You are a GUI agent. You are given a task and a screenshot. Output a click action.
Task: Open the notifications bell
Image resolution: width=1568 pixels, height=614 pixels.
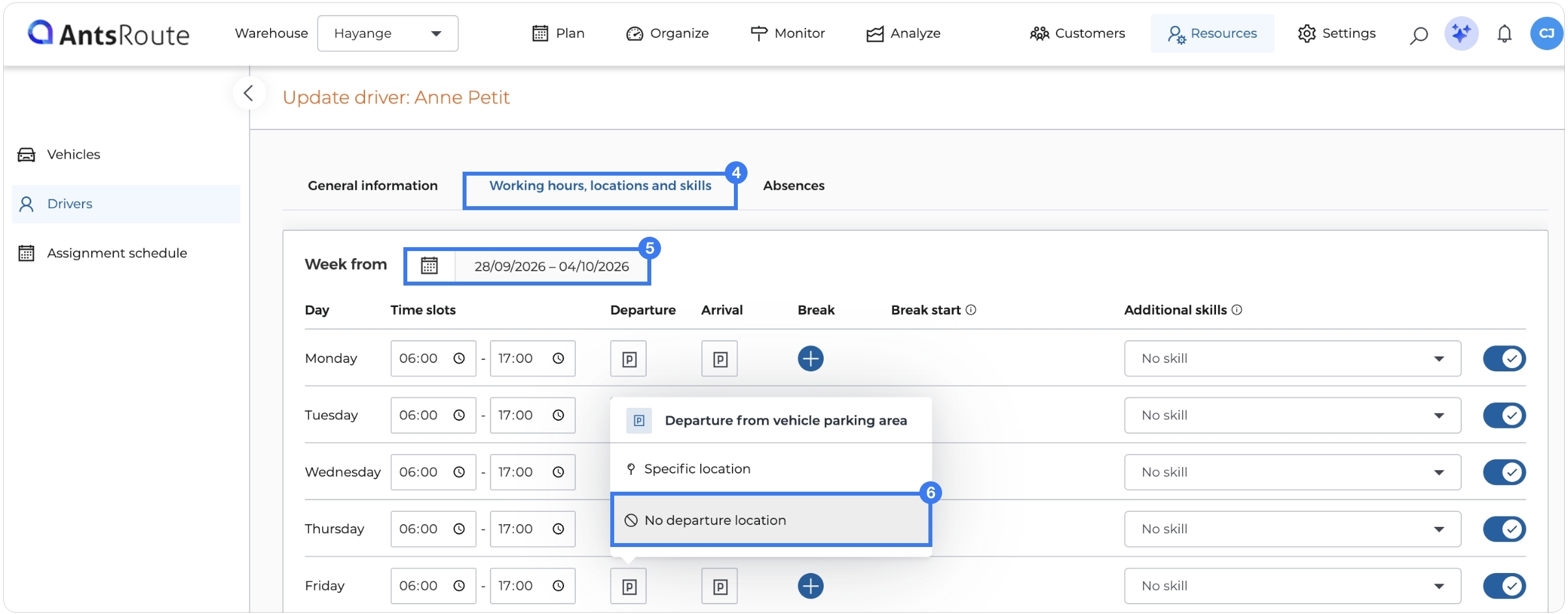pos(1504,34)
